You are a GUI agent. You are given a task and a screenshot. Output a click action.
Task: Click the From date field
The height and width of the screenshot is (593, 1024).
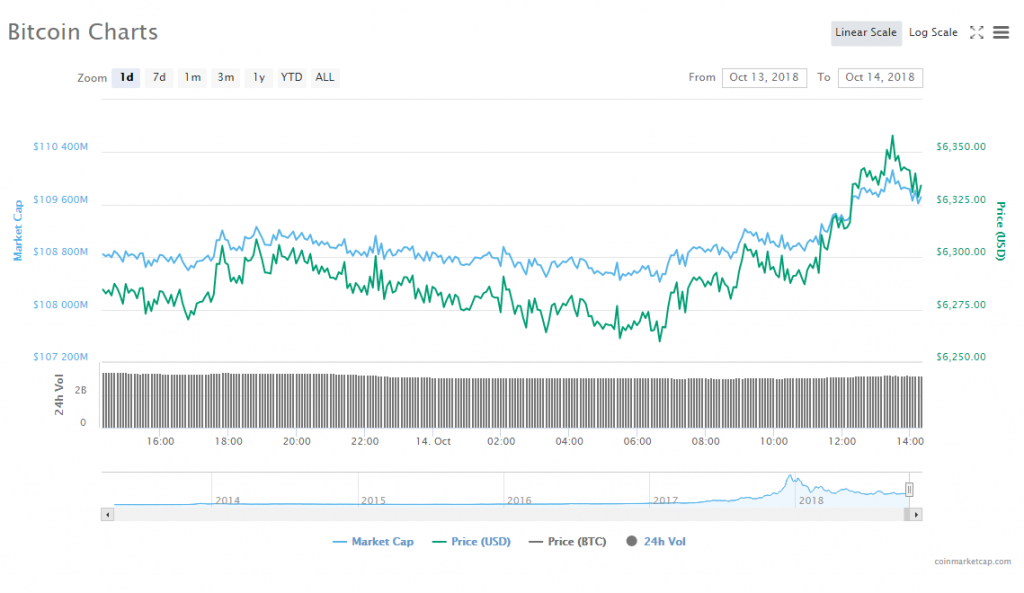pyautogui.click(x=764, y=77)
